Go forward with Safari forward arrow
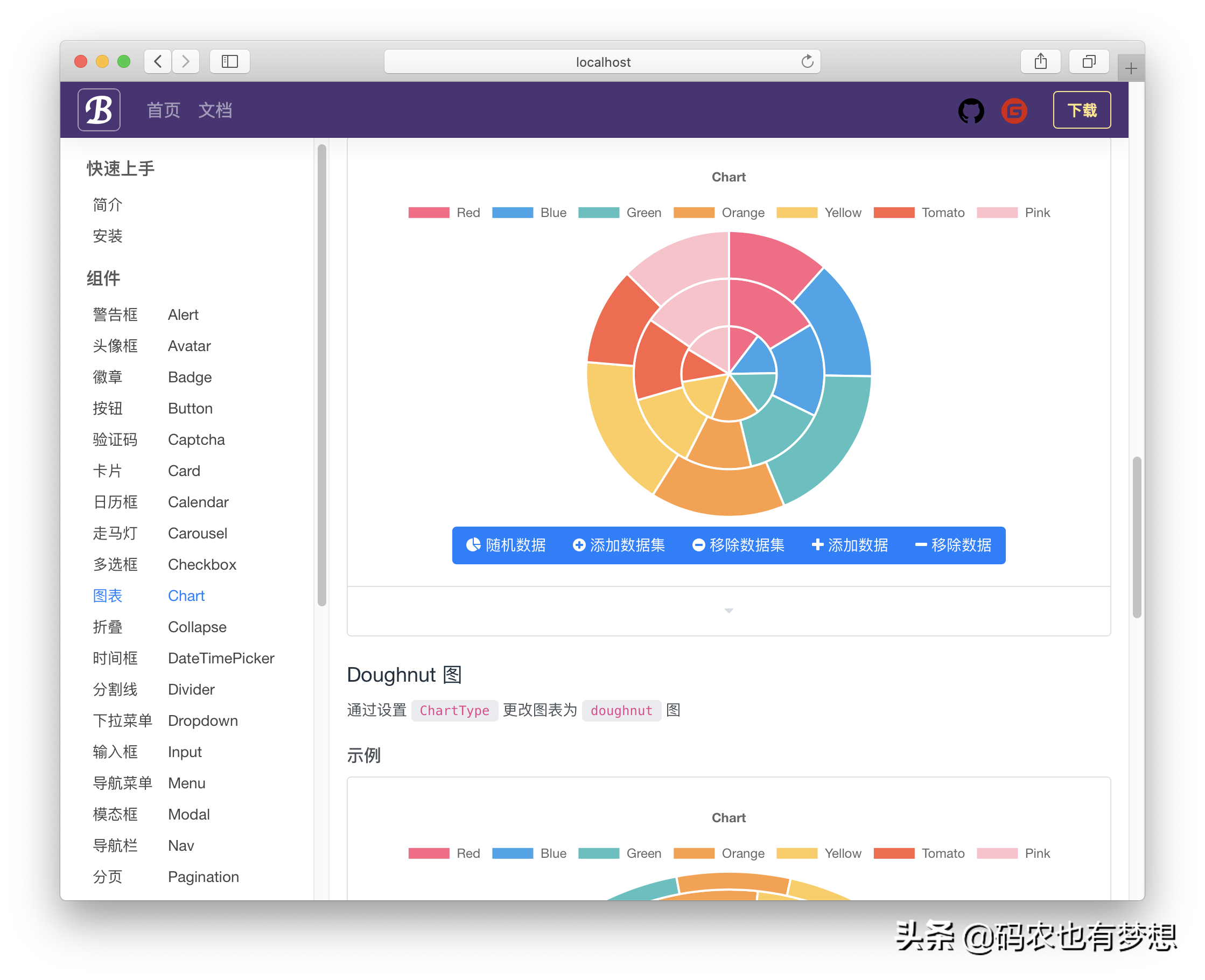The height and width of the screenshot is (980, 1205). (186, 61)
